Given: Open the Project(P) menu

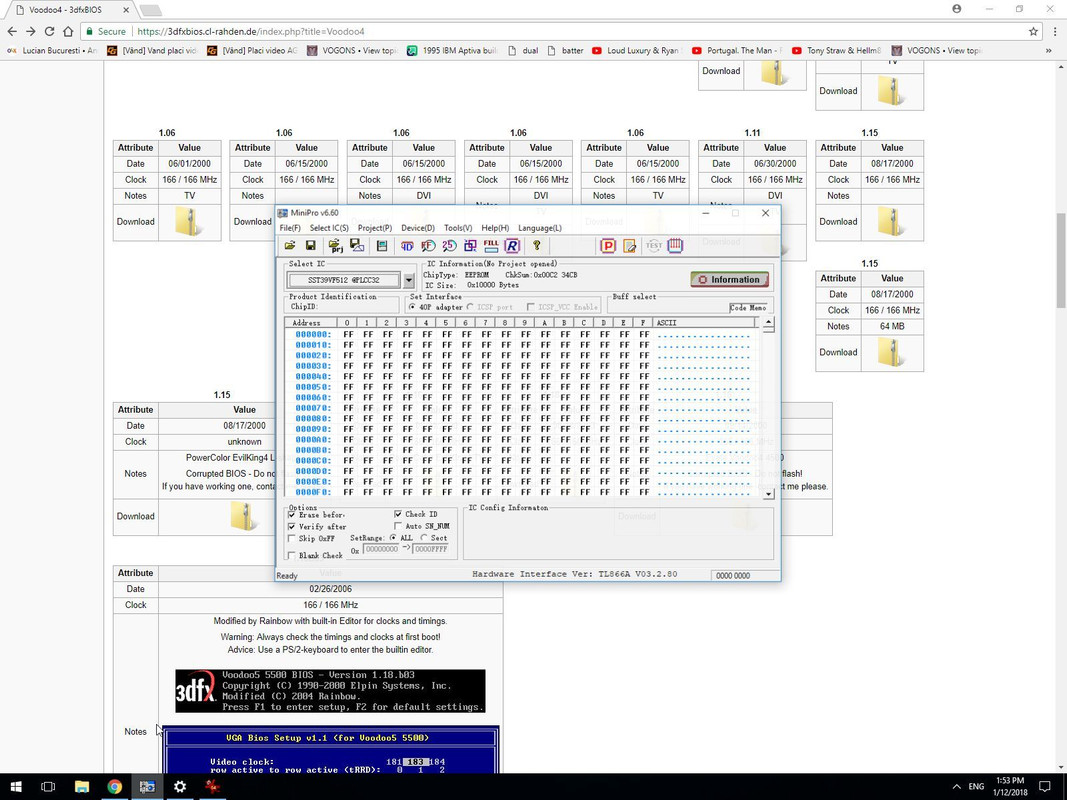Looking at the screenshot, I should pos(375,228).
